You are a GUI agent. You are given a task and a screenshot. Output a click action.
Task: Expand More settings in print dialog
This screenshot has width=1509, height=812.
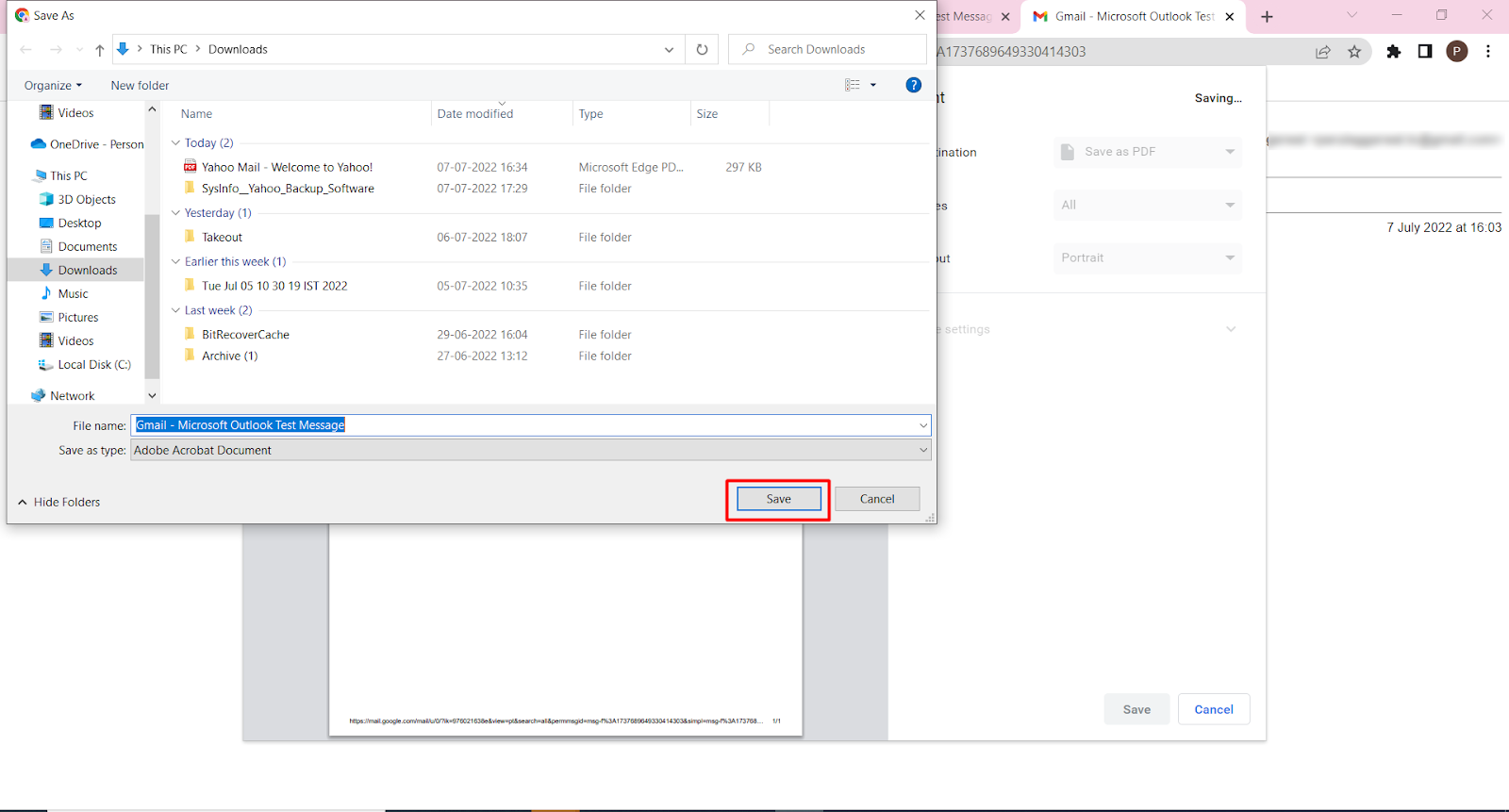click(1230, 329)
